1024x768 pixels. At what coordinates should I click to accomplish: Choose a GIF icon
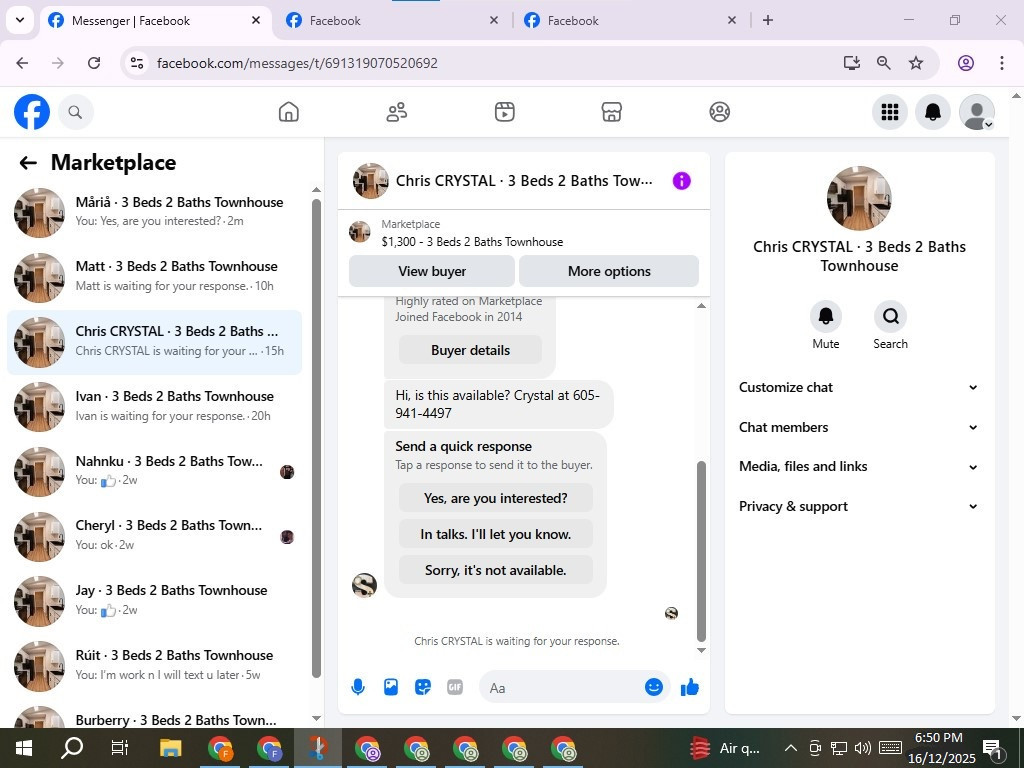coord(455,687)
